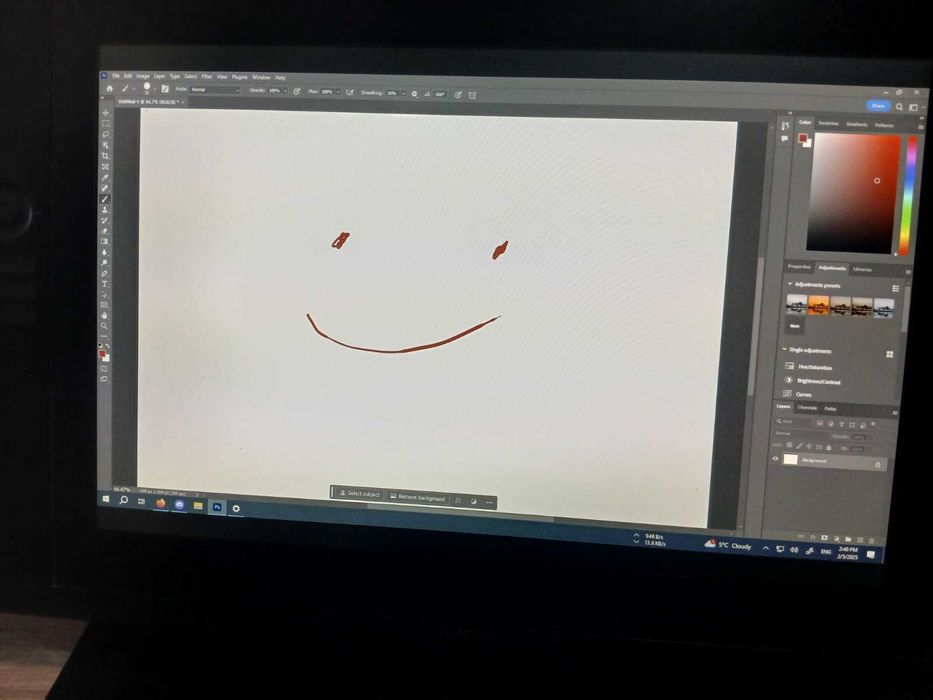The height and width of the screenshot is (700, 933).
Task: Collapse the Single adjustments section
Action: pos(784,349)
